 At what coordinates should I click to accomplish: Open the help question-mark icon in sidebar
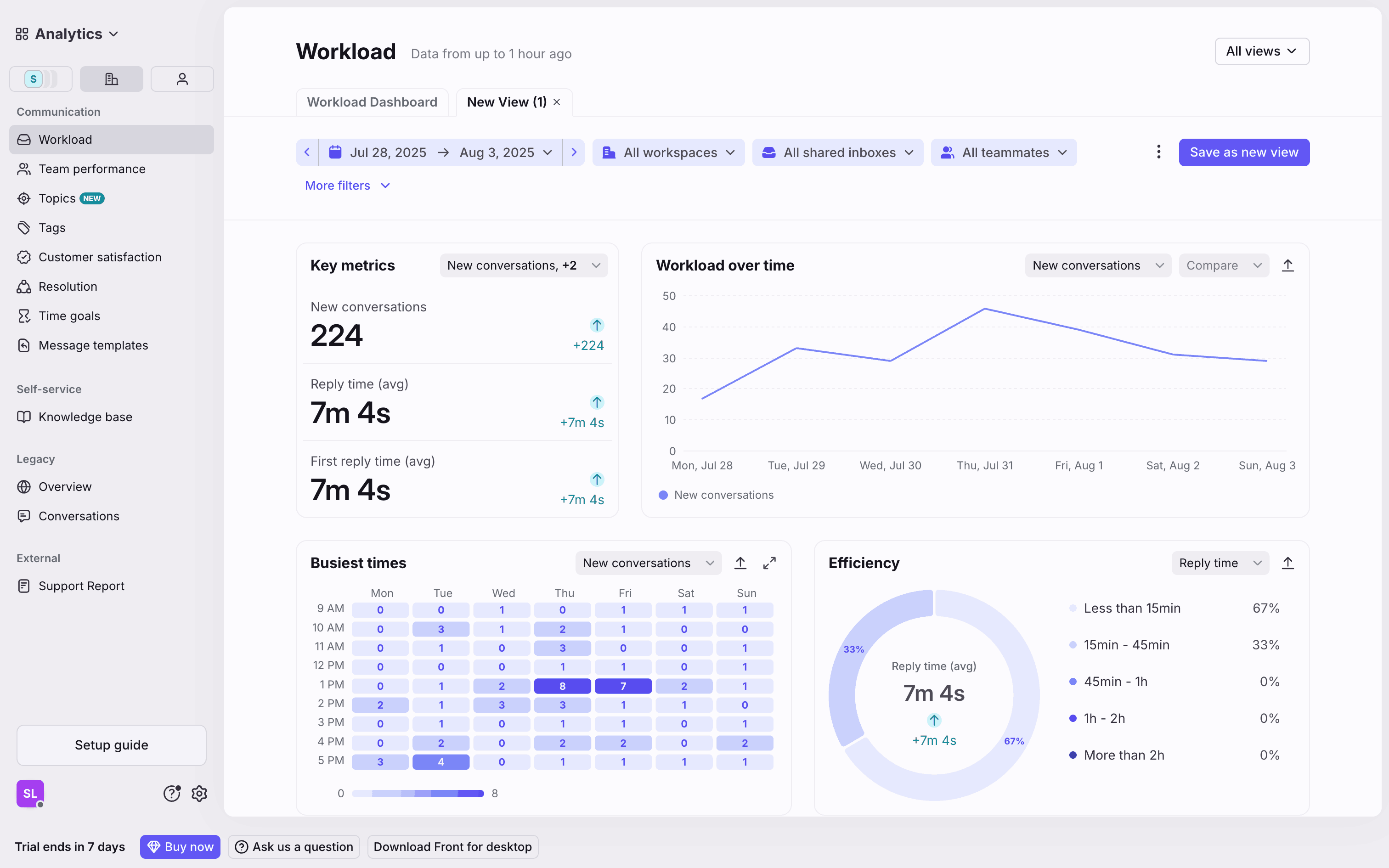coord(172,794)
